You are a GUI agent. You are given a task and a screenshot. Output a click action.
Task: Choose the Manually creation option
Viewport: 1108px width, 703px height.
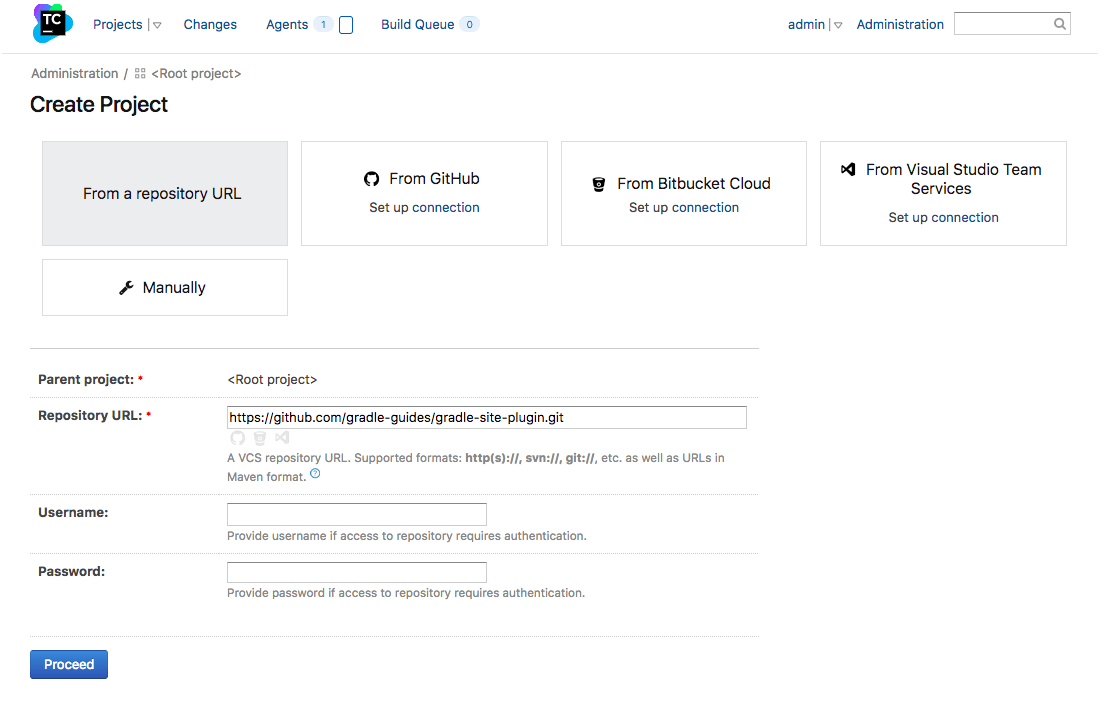164,288
